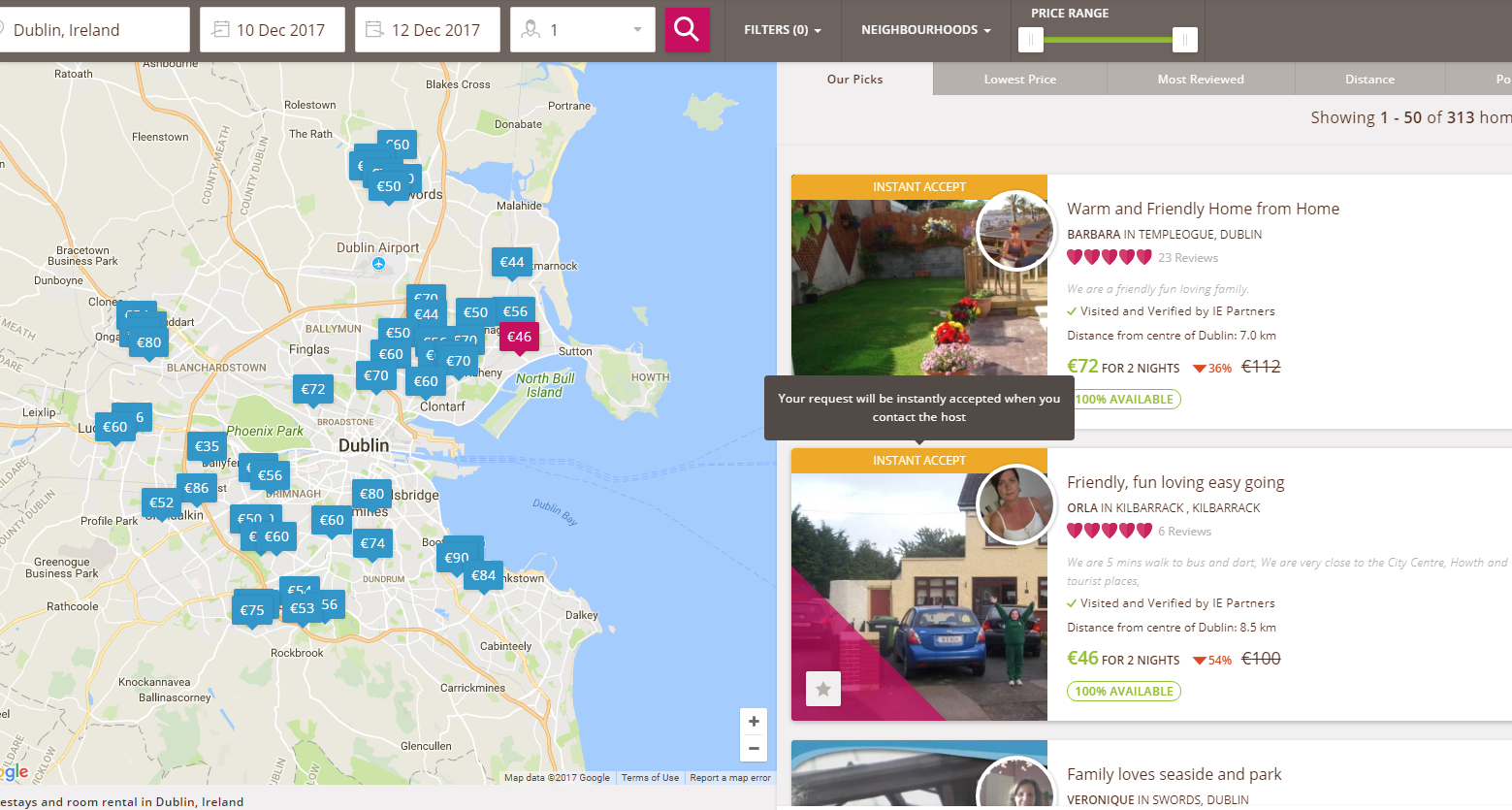
Task: Select the €56 marker beside the pink €46
Action: click(x=515, y=312)
